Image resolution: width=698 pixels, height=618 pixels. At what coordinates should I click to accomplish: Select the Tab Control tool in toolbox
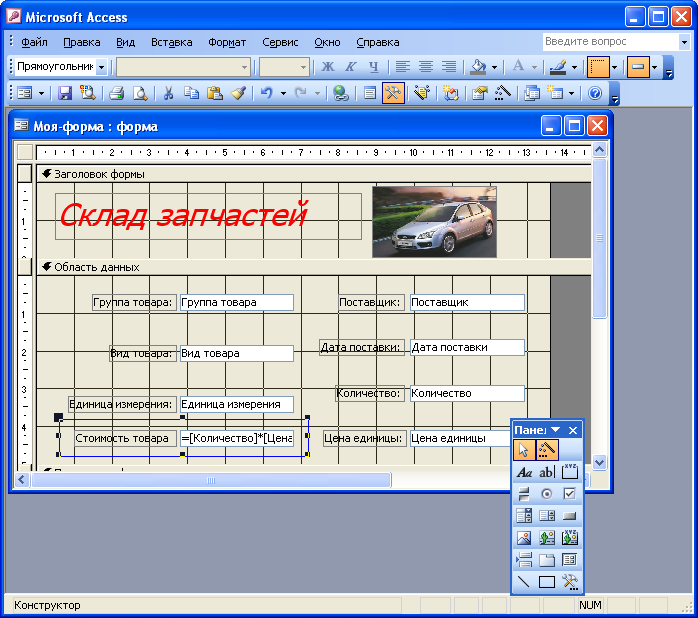click(547, 560)
